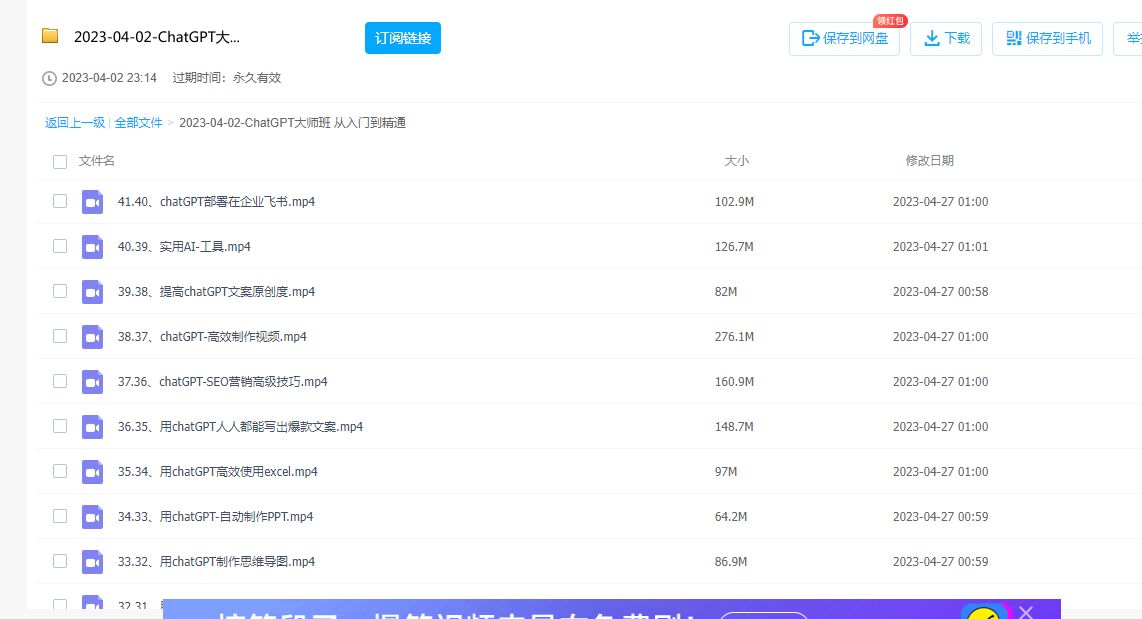This screenshot has height=619, width=1142.
Task: Click the 订阅链接 subscribe button
Action: click(x=403, y=38)
